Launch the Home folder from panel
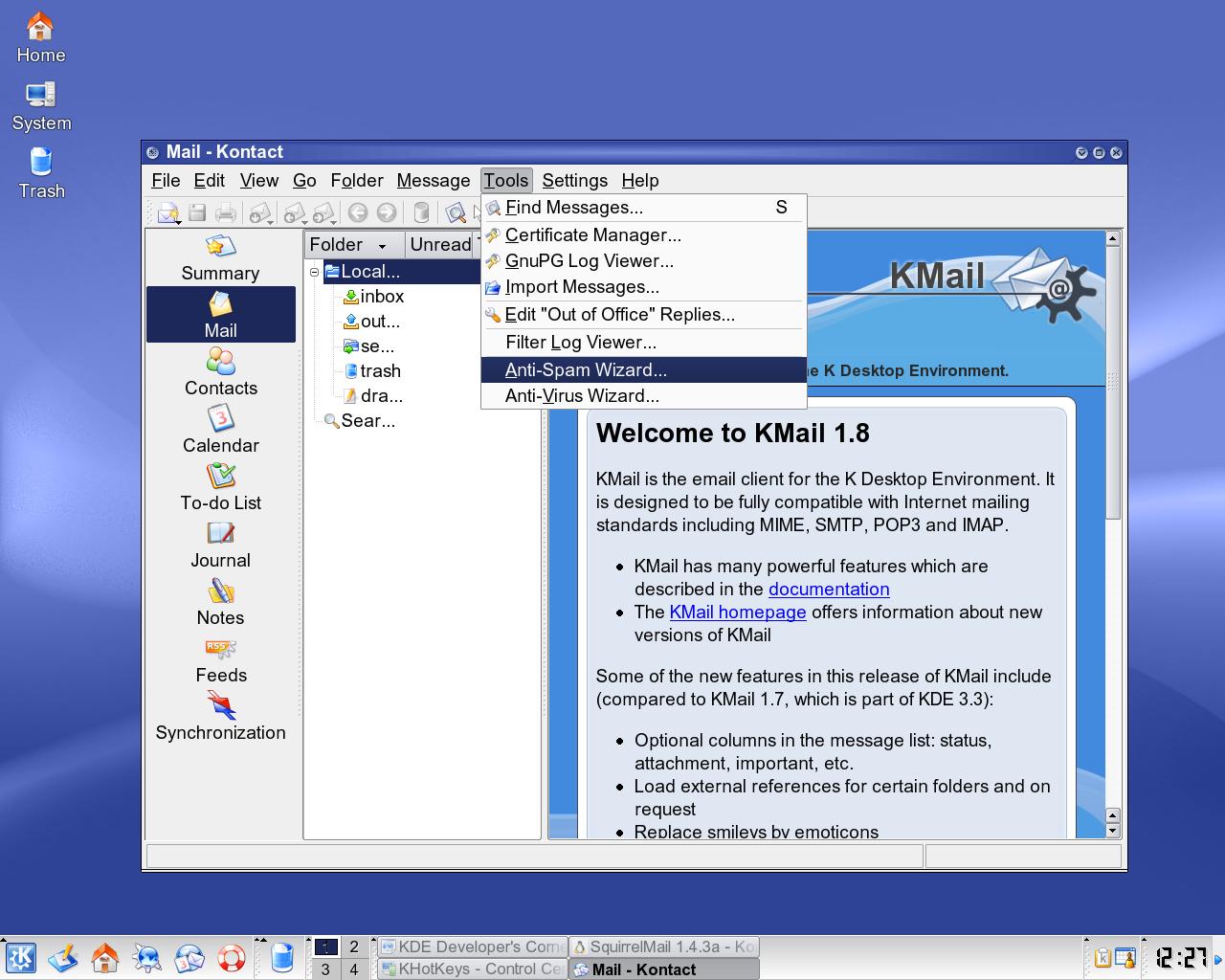This screenshot has width=1225, height=980. 105,957
